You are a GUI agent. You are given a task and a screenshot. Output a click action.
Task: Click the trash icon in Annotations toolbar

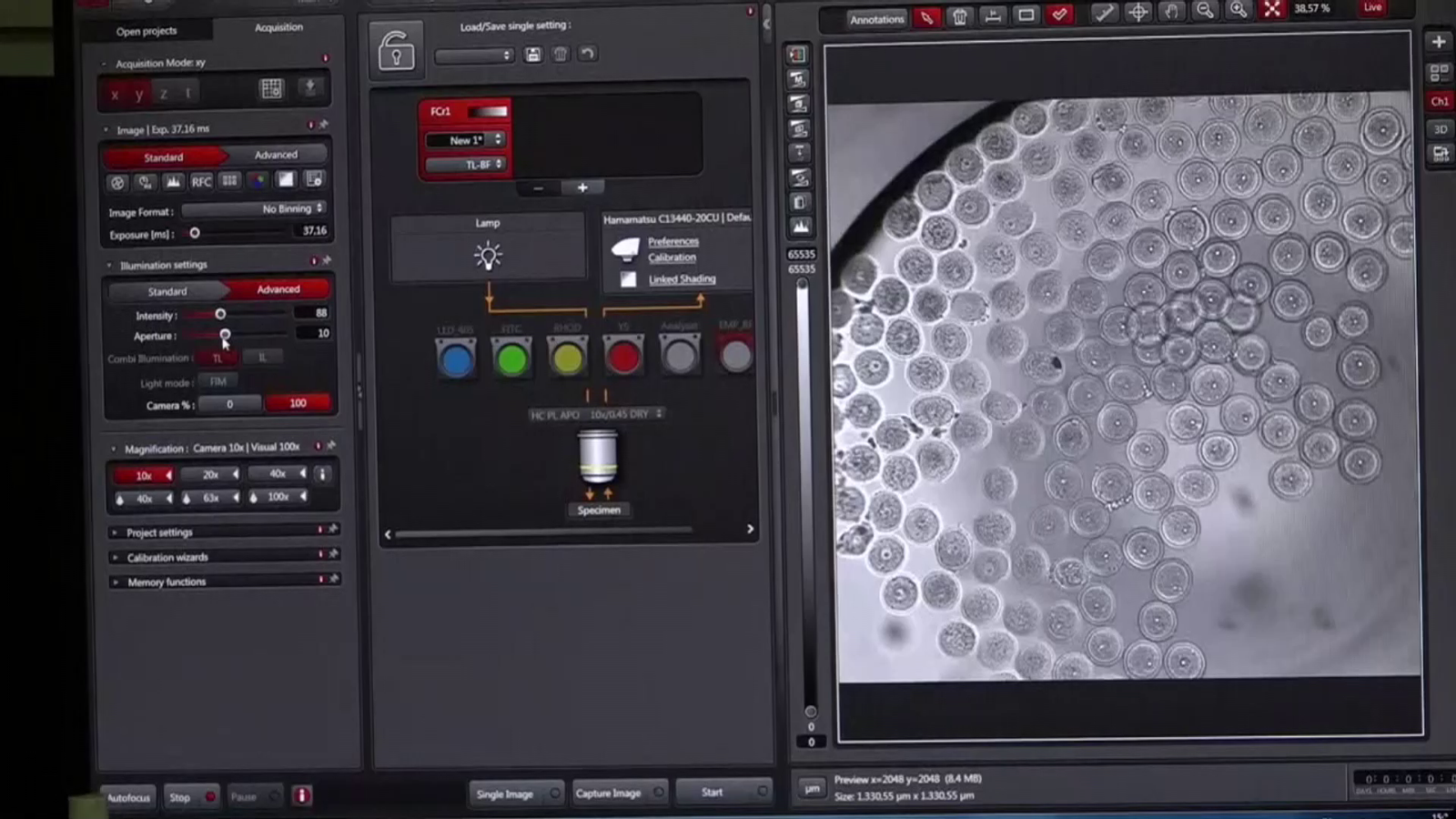[x=959, y=16]
